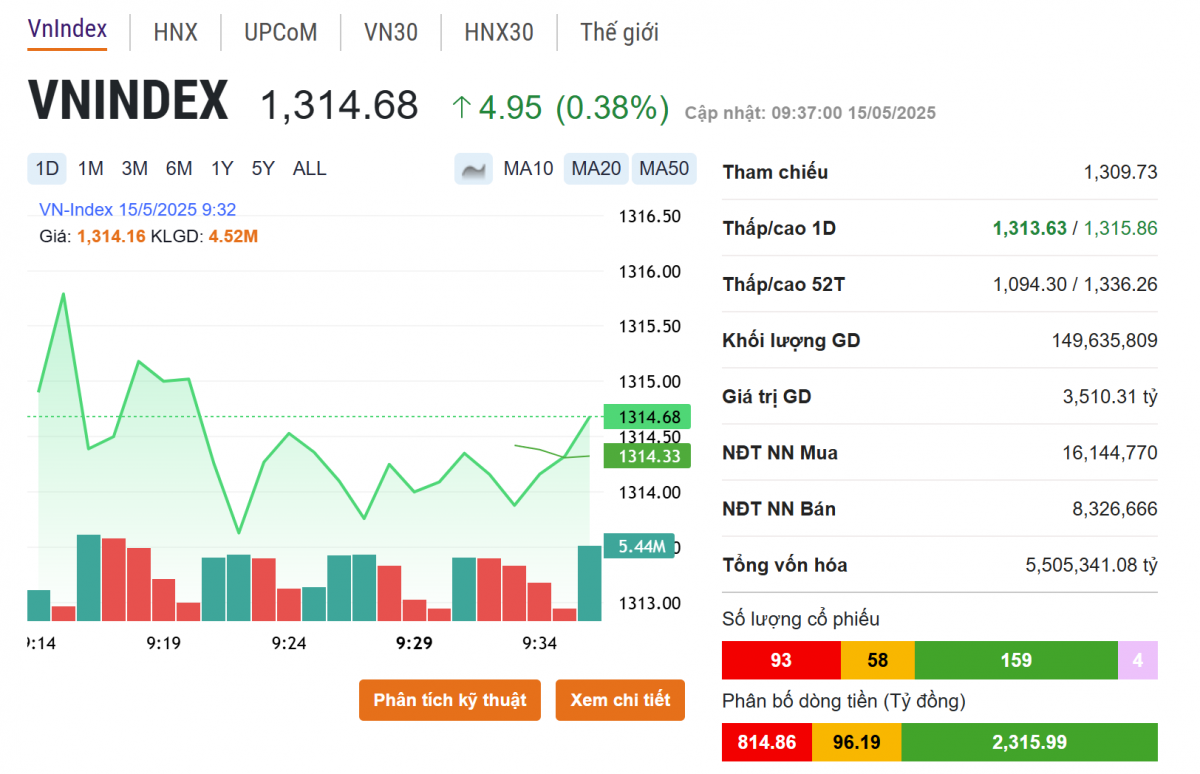Click the 1316.50 price axis label
1200x774 pixels.
point(650,217)
